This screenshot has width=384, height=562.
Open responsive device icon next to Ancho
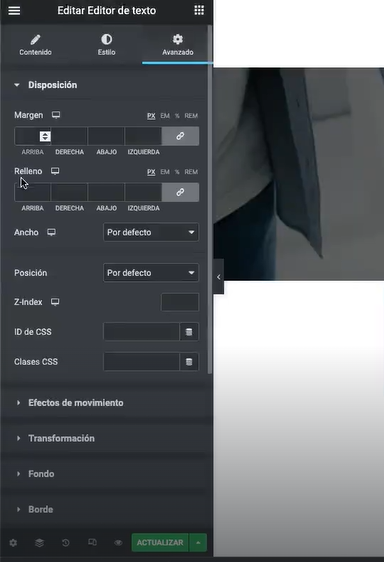coord(51,232)
